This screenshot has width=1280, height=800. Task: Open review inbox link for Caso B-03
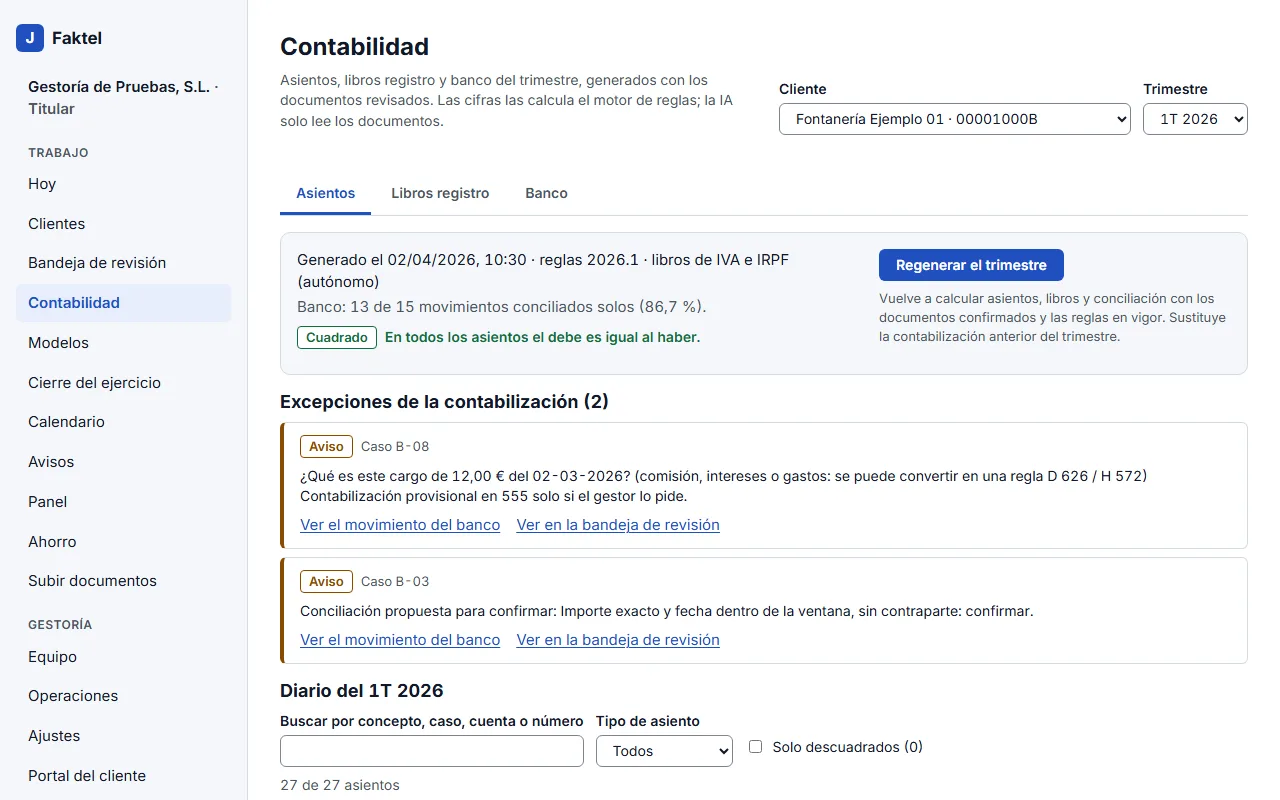618,640
